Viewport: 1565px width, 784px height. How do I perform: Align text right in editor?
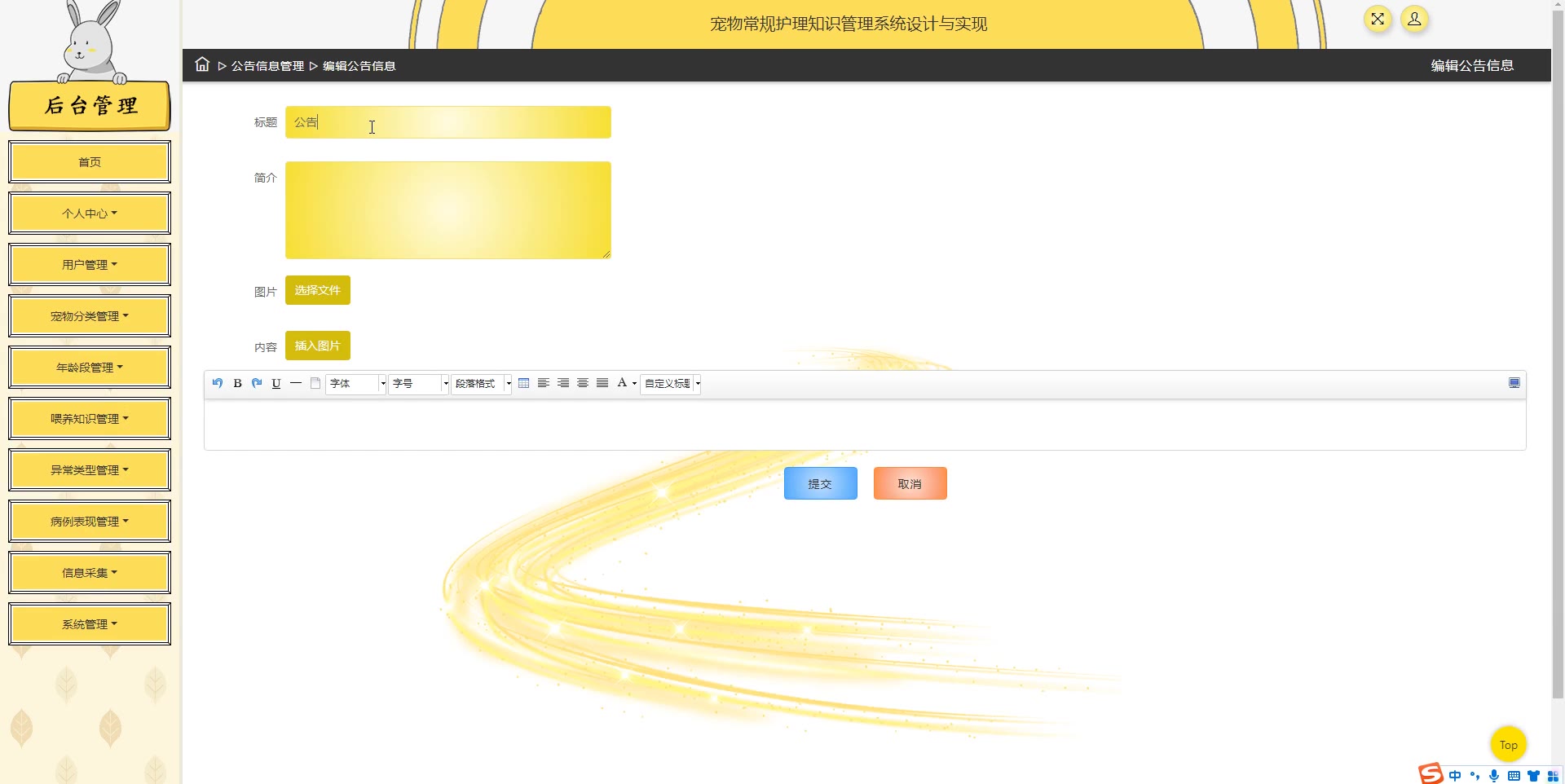(x=563, y=383)
